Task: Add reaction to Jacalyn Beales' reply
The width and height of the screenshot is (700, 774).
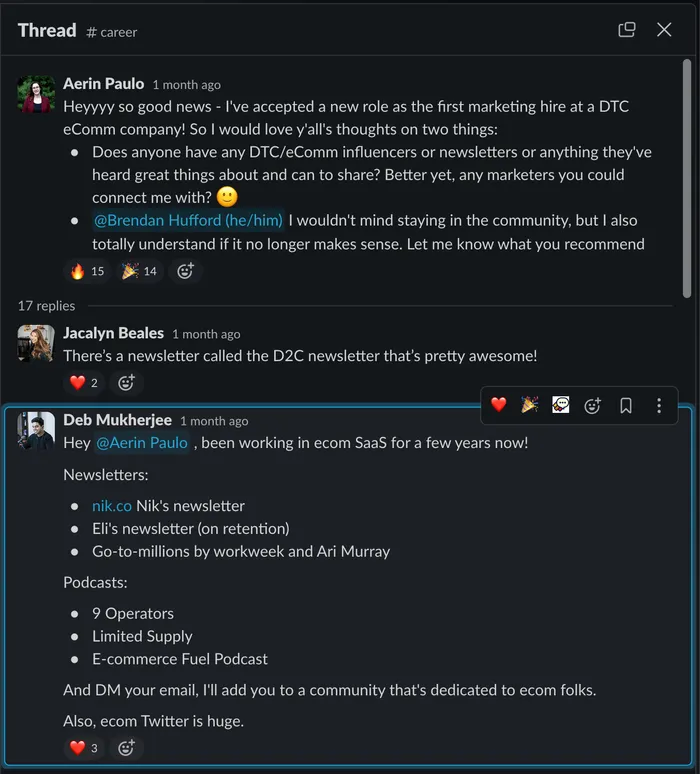Action: (126, 382)
